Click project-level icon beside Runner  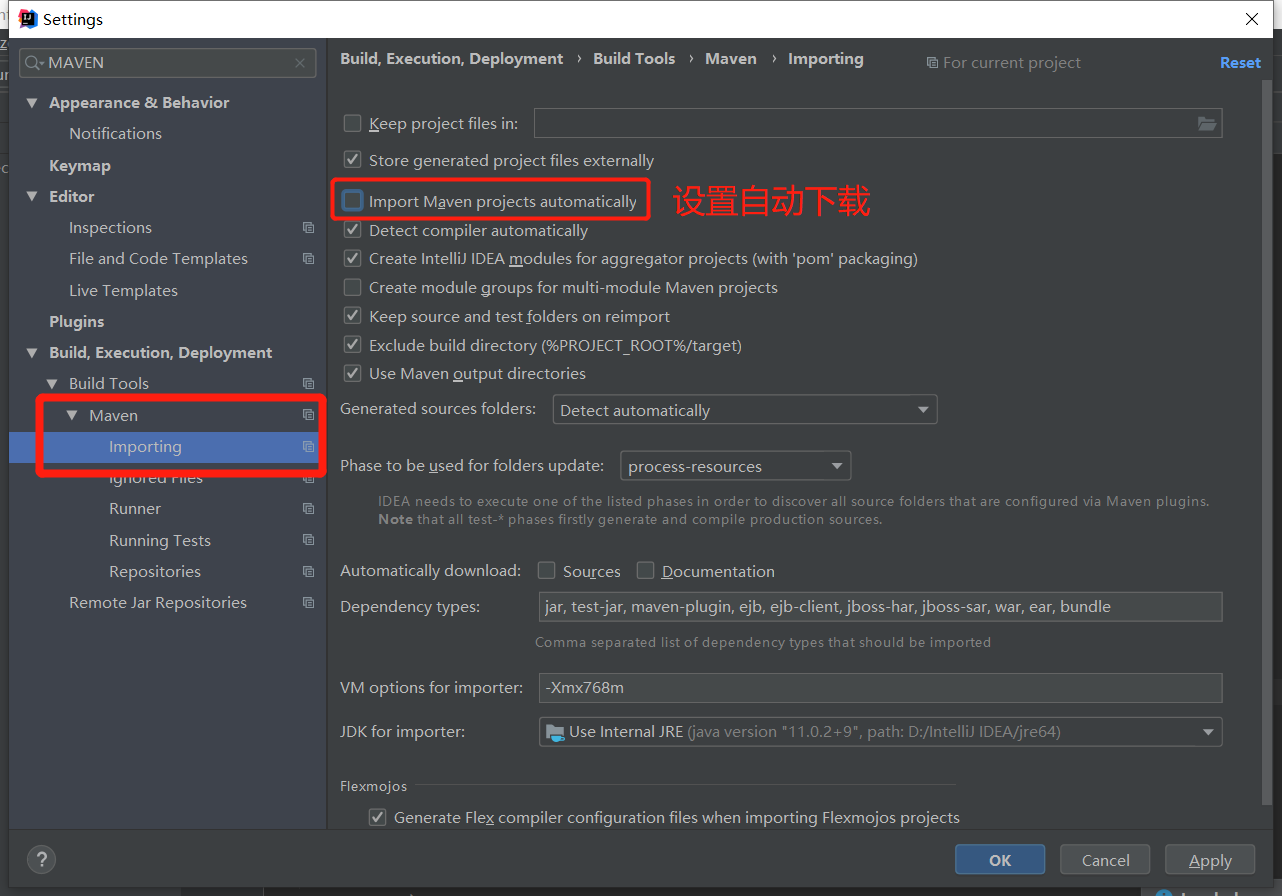pyautogui.click(x=308, y=509)
